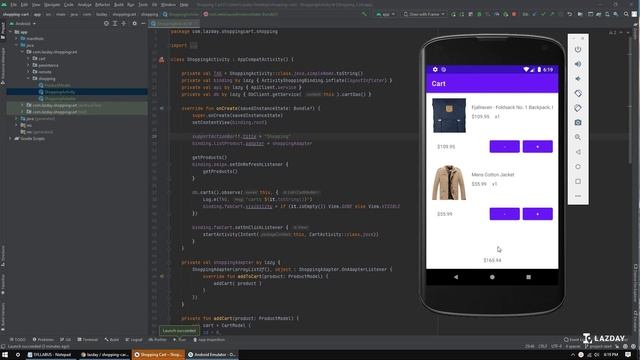The image size is (640, 360).
Task: Tap Android back navigation on phone screen
Action: [x=456, y=277]
